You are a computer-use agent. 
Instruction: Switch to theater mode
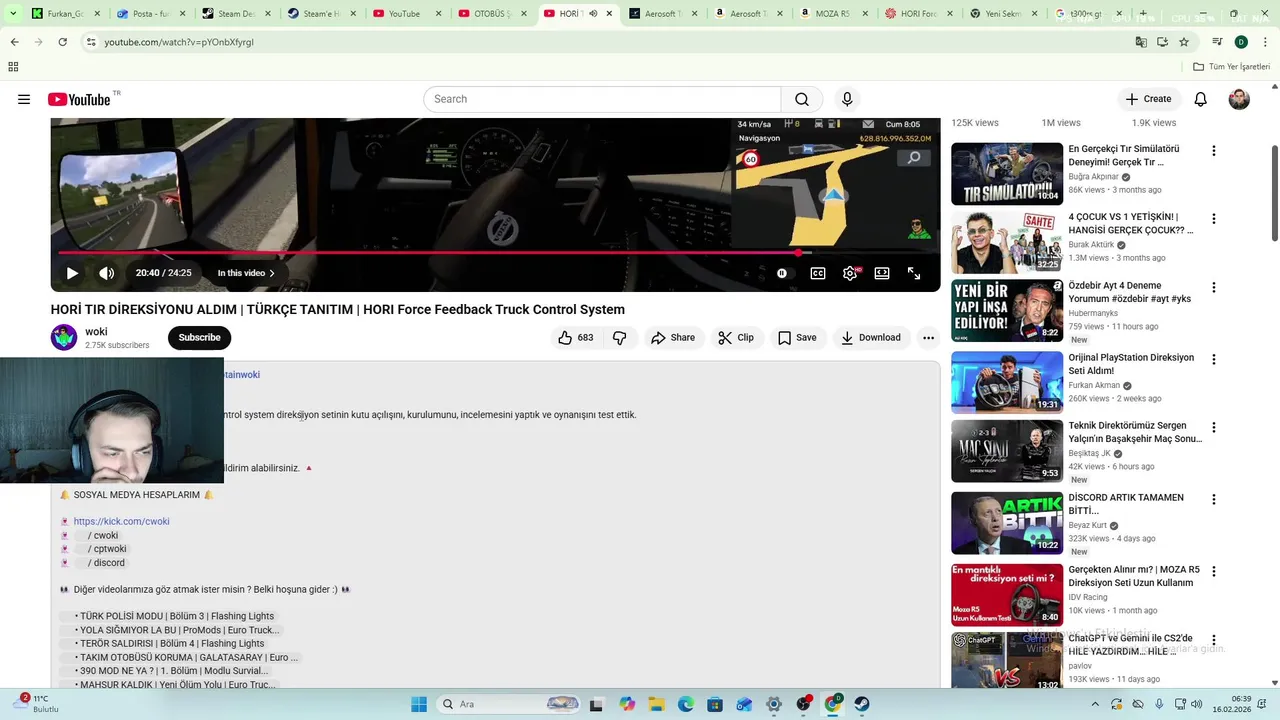tap(882, 273)
